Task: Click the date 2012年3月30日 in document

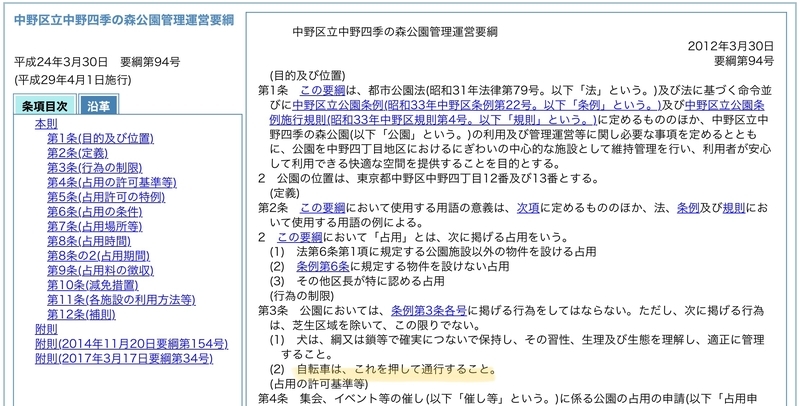Action: coord(731,46)
